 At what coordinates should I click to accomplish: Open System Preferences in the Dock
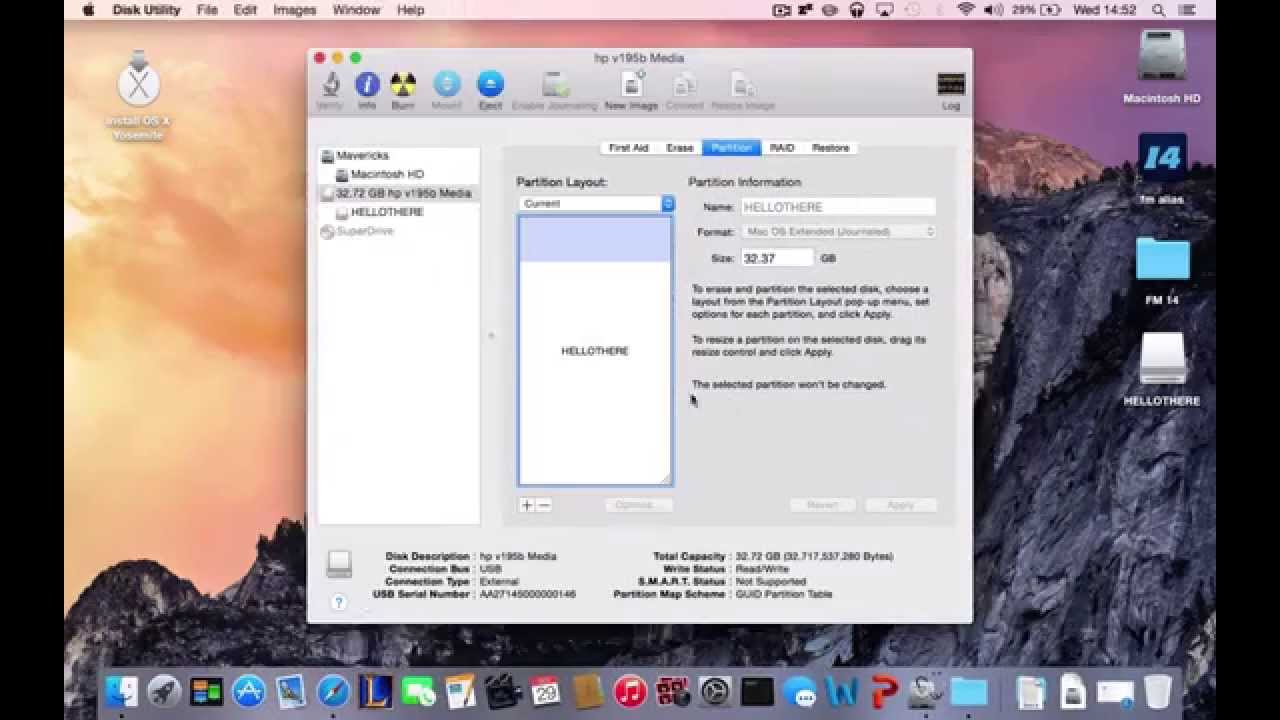715,691
